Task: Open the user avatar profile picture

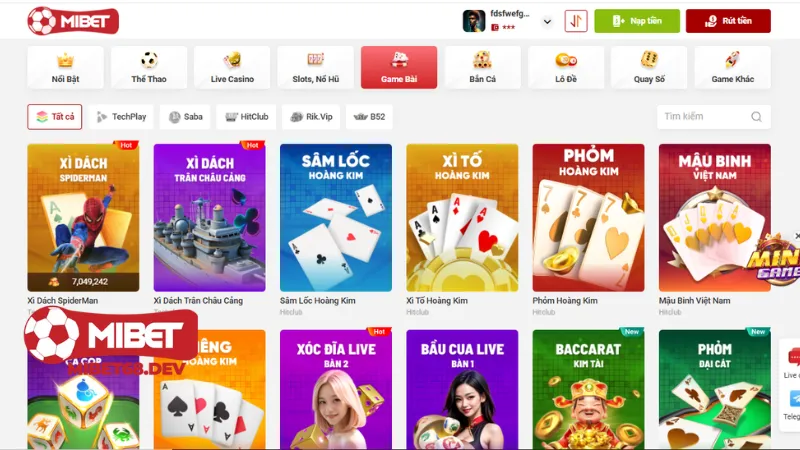Action: (x=473, y=21)
